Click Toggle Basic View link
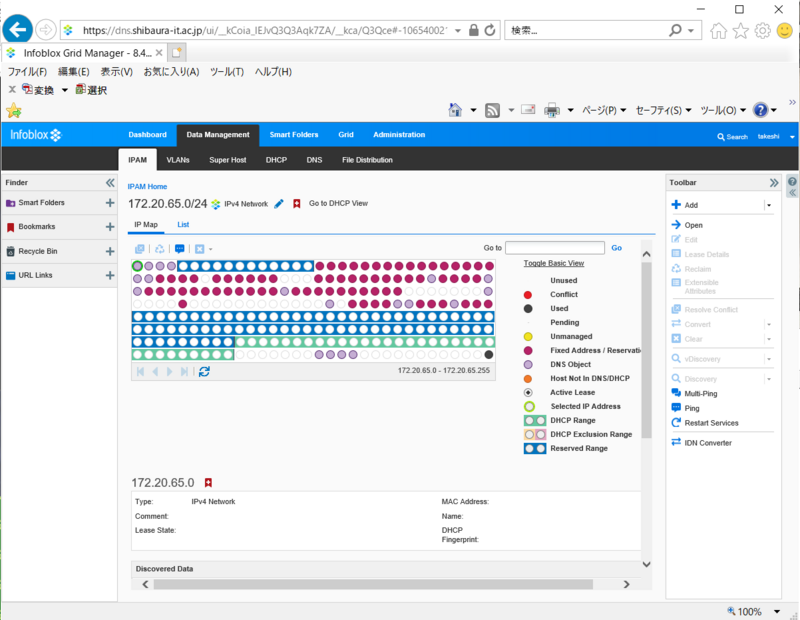The width and height of the screenshot is (800, 620). pyautogui.click(x=554, y=263)
